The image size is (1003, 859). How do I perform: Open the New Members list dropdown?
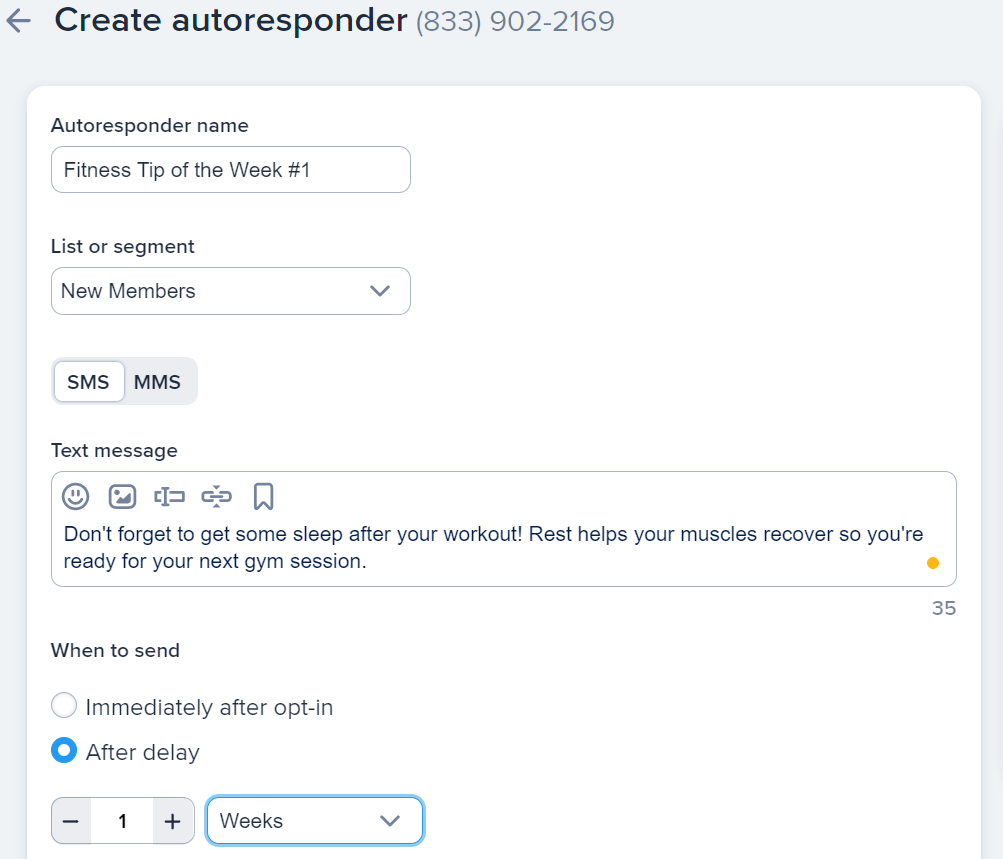point(230,291)
